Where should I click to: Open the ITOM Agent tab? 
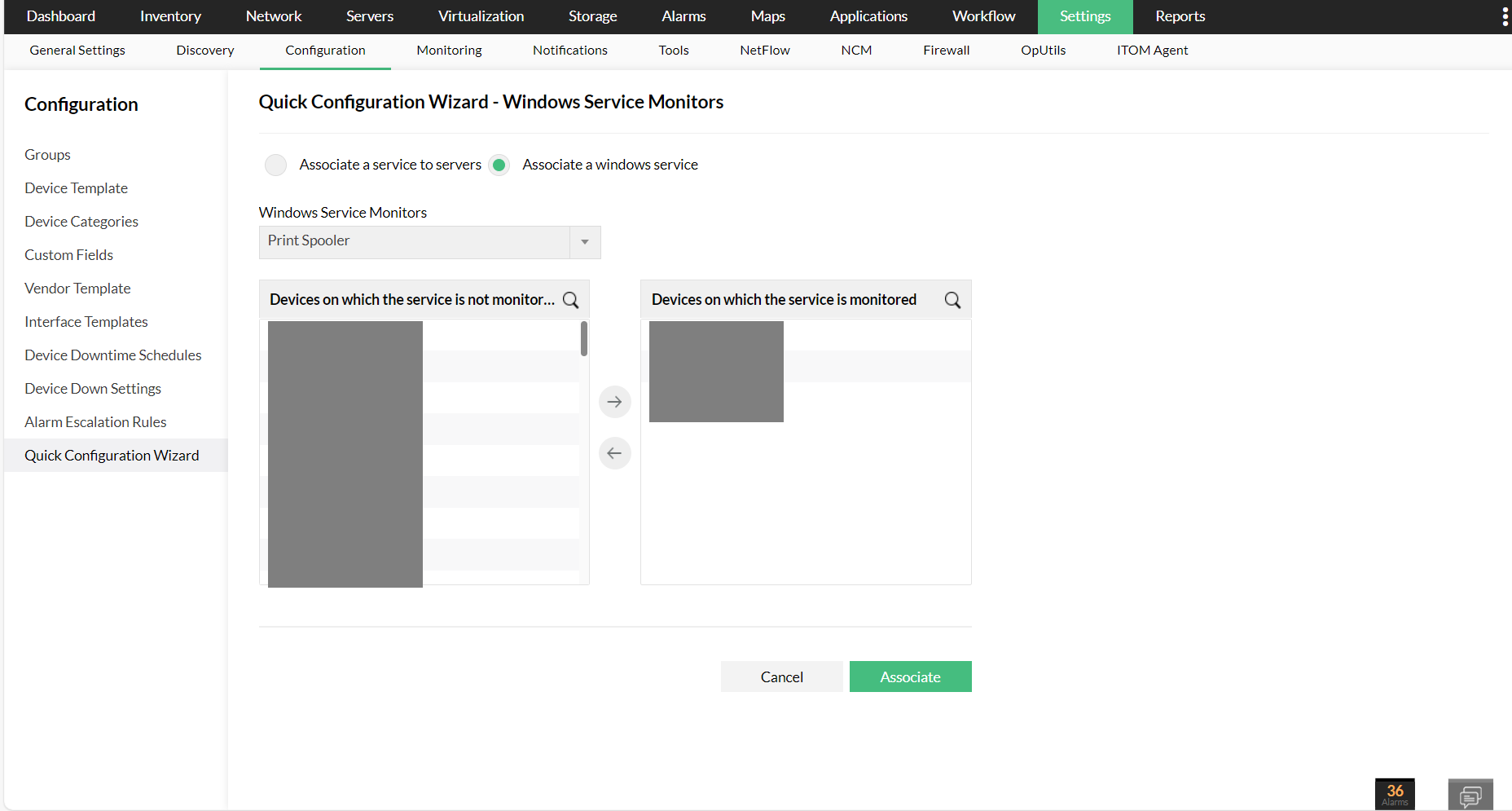point(1152,51)
